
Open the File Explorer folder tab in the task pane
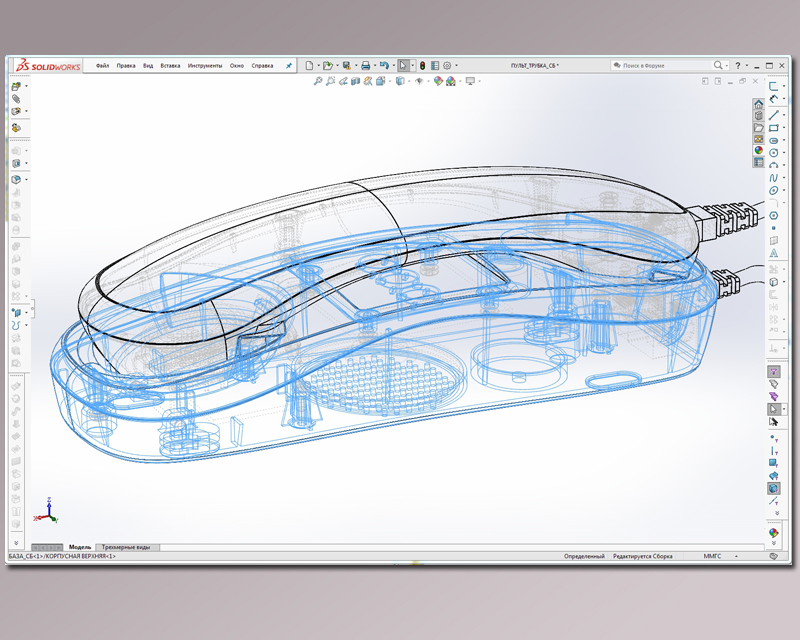[x=759, y=127]
